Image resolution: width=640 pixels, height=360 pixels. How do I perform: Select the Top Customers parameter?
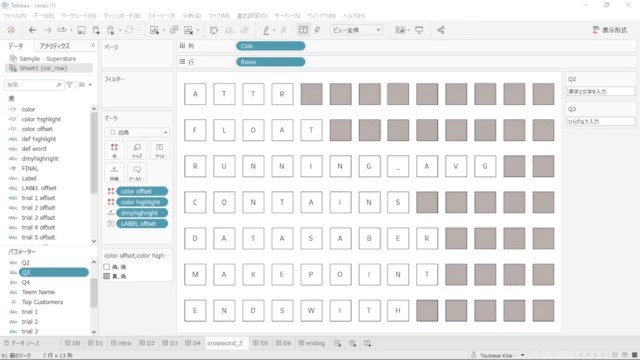[42, 302]
